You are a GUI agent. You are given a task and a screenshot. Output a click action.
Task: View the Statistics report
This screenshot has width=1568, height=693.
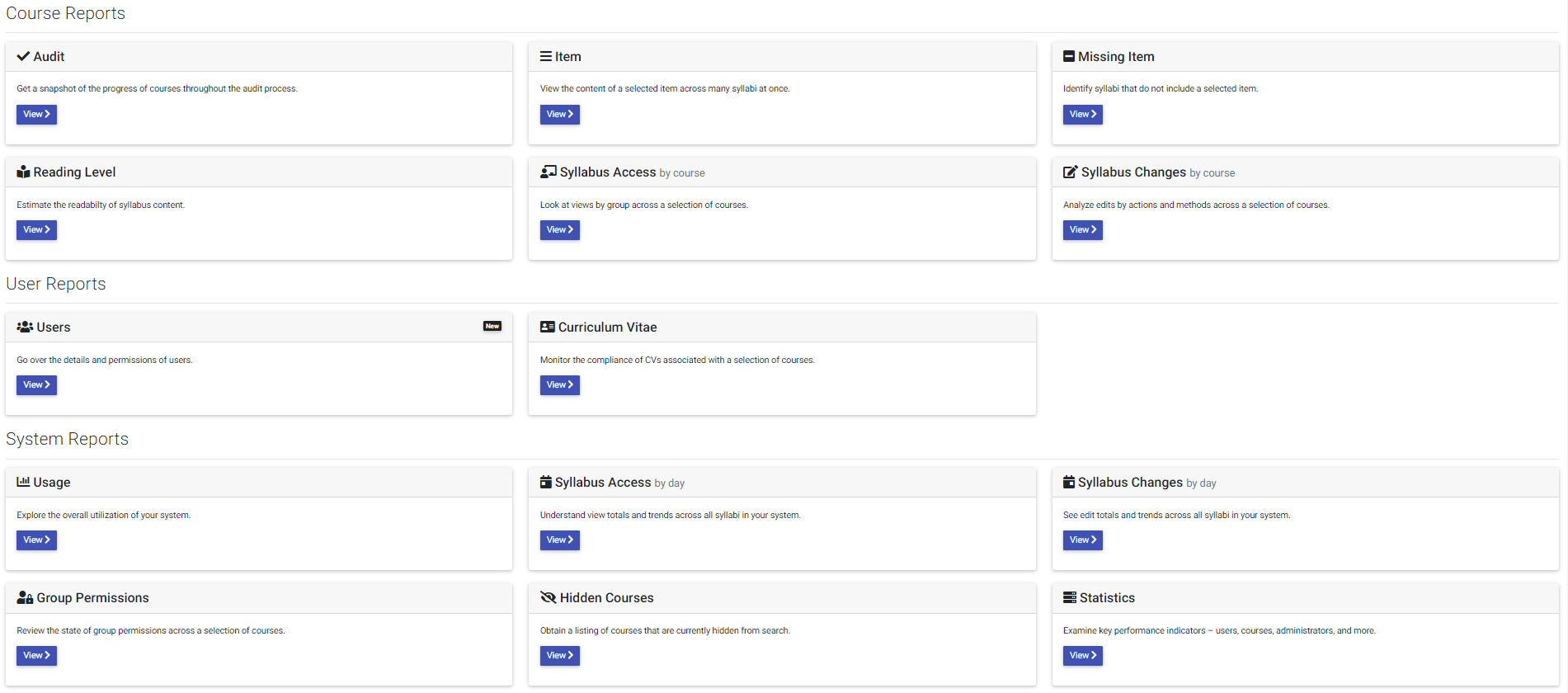(1083, 656)
